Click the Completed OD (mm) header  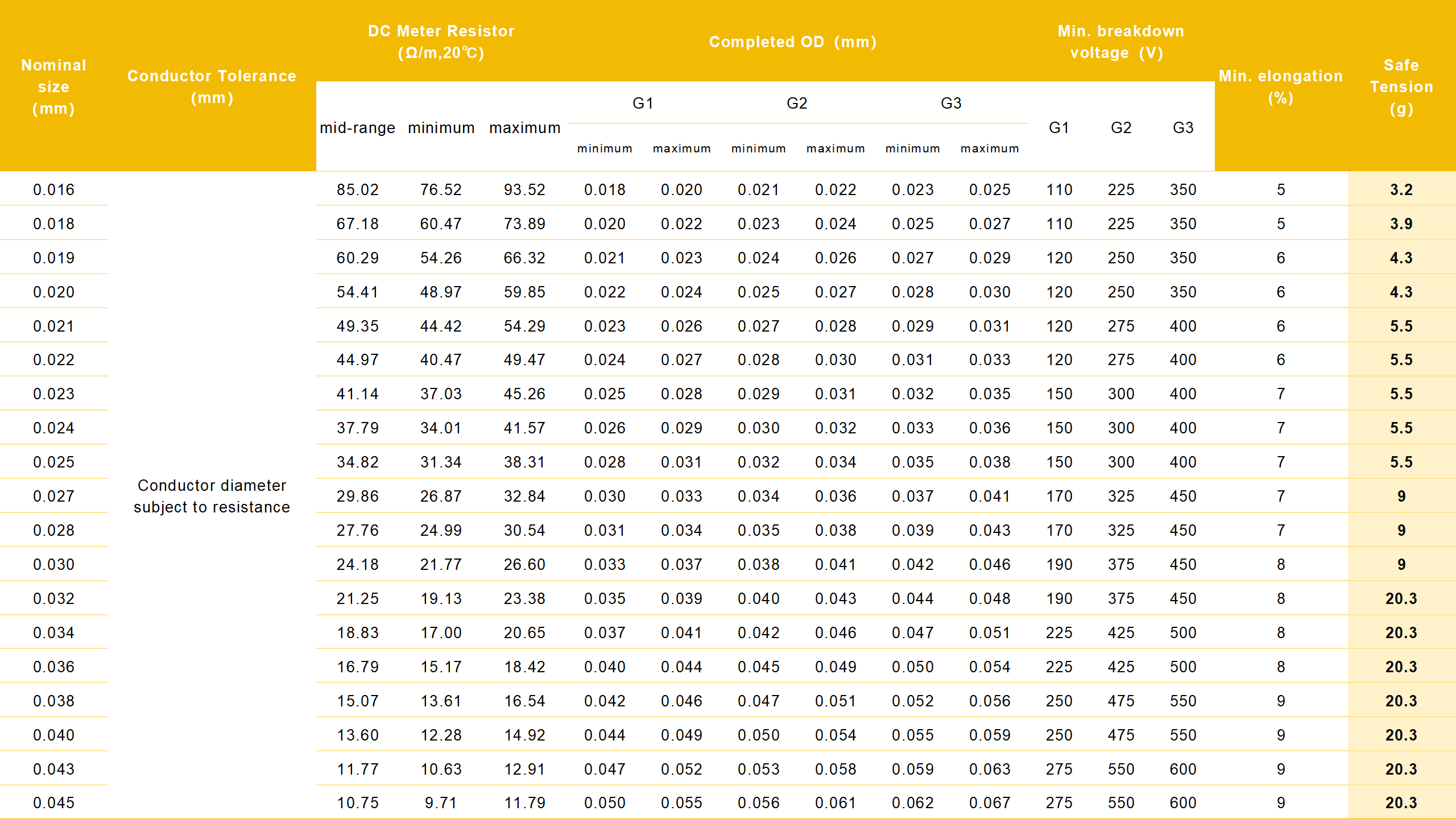click(x=793, y=42)
